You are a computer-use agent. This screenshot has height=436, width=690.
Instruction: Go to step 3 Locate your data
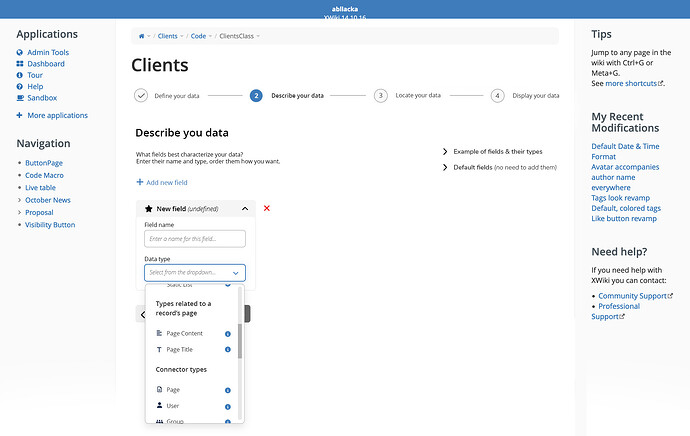pos(381,96)
